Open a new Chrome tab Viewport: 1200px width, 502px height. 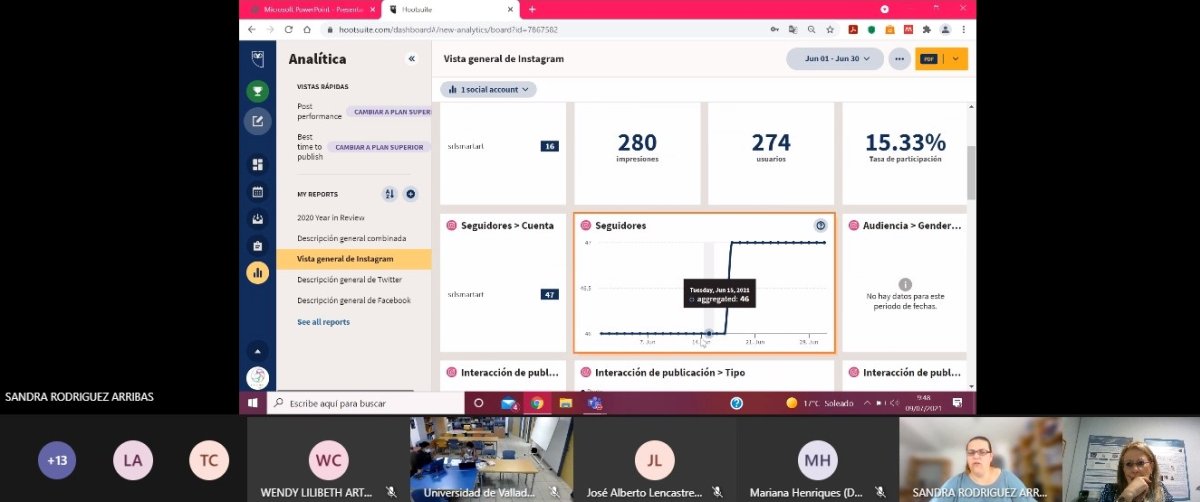pos(532,9)
